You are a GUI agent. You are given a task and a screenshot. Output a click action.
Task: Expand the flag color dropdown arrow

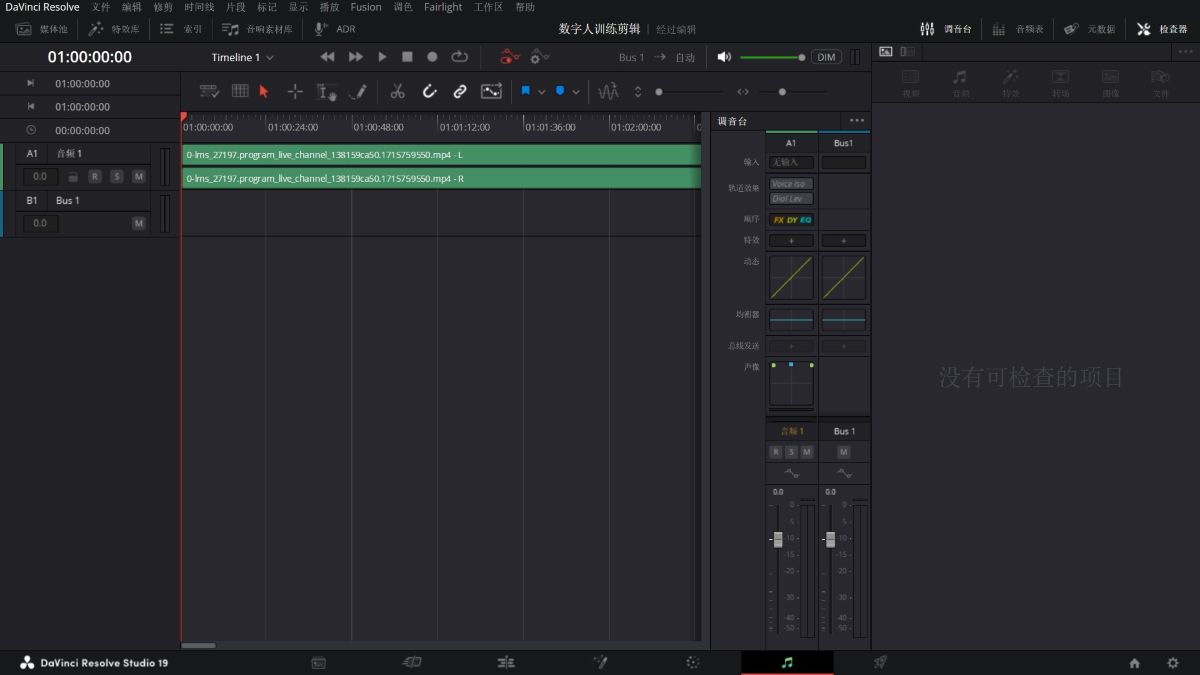point(542,91)
